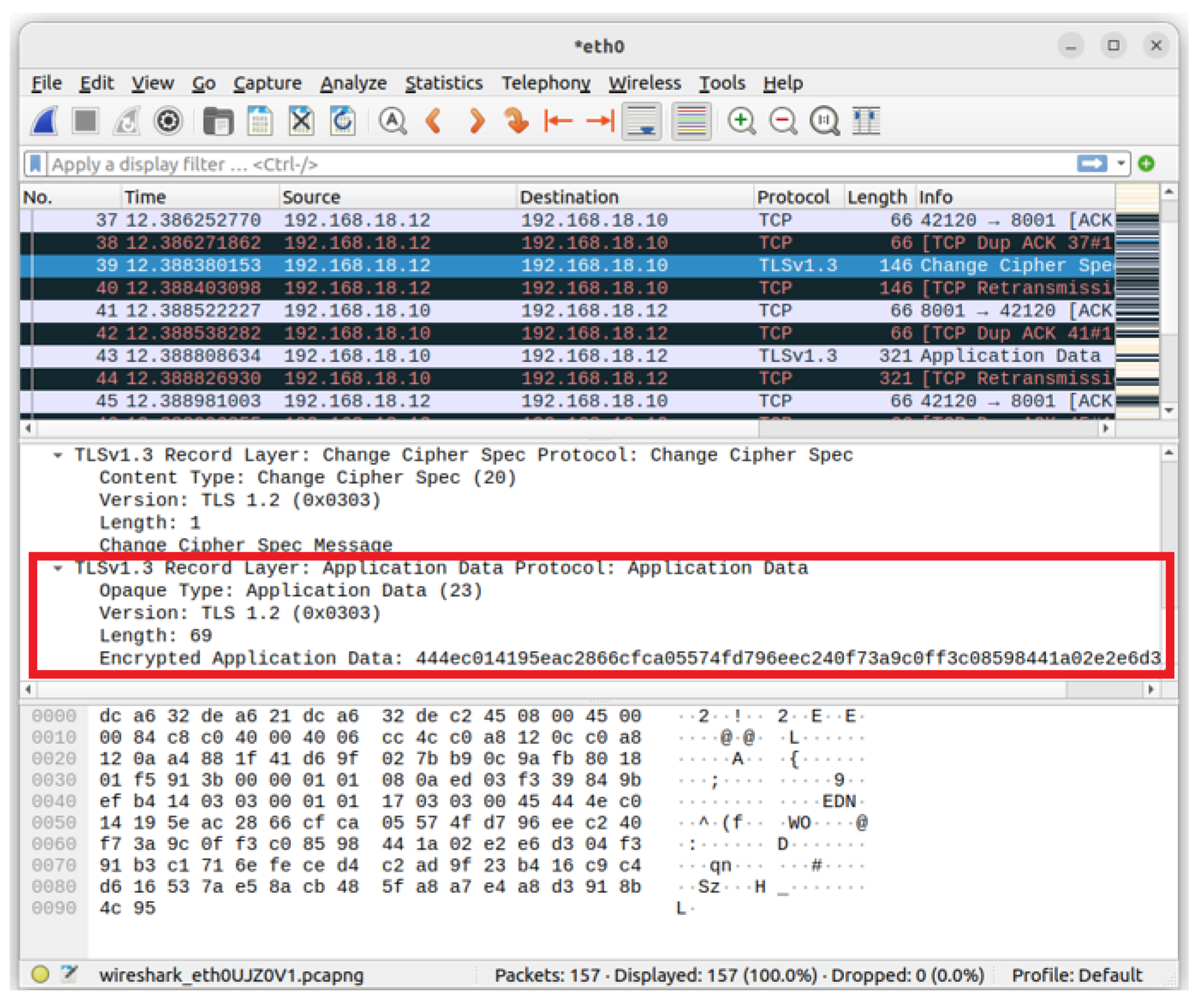Image resolution: width=1200 pixels, height=1008 pixels.
Task: Toggle auto-scroll during live capture
Action: [642, 121]
